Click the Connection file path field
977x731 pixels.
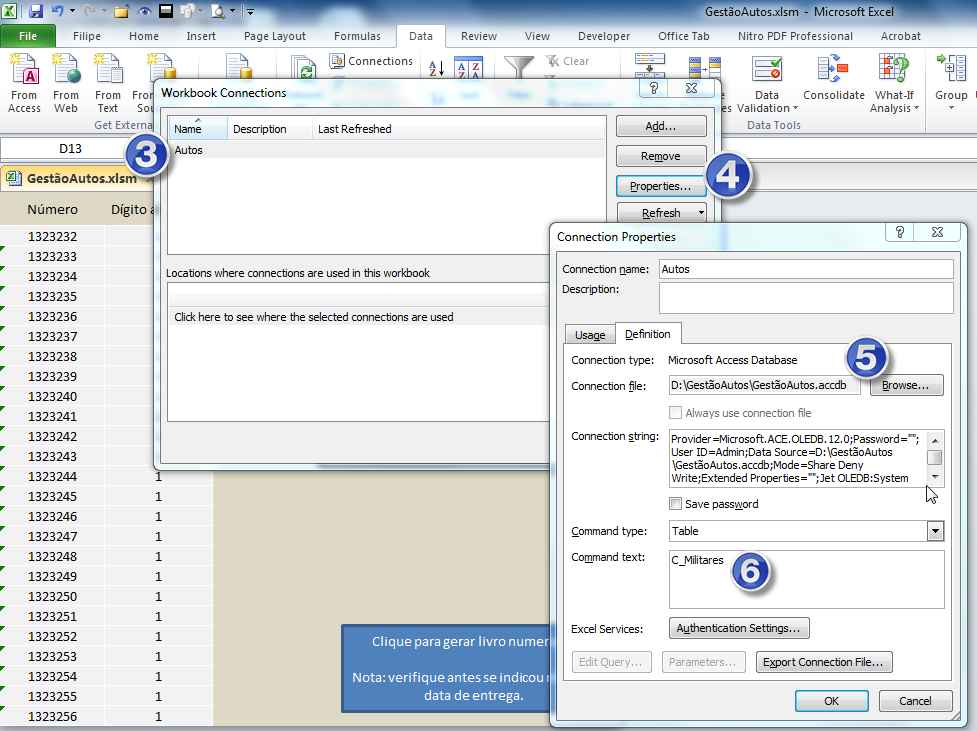tap(765, 385)
